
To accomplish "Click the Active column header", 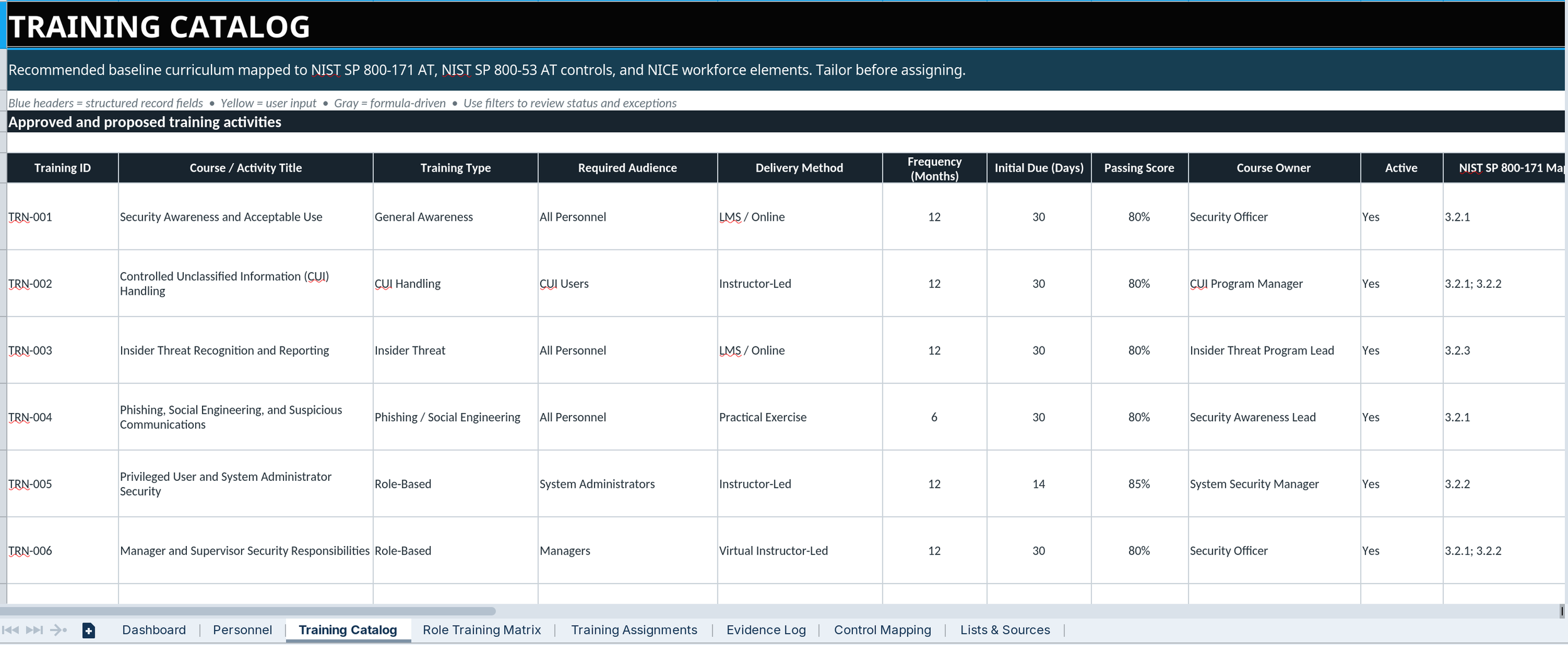I will 1401,168.
